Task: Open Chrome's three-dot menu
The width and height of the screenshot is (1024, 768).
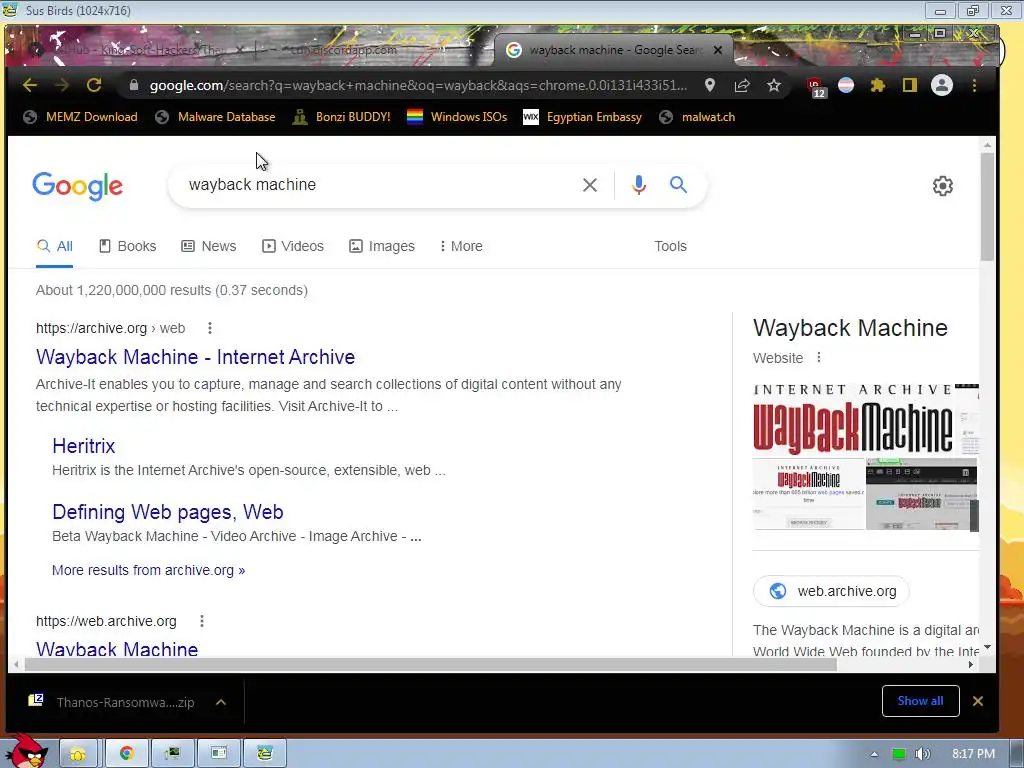Action: tap(974, 86)
